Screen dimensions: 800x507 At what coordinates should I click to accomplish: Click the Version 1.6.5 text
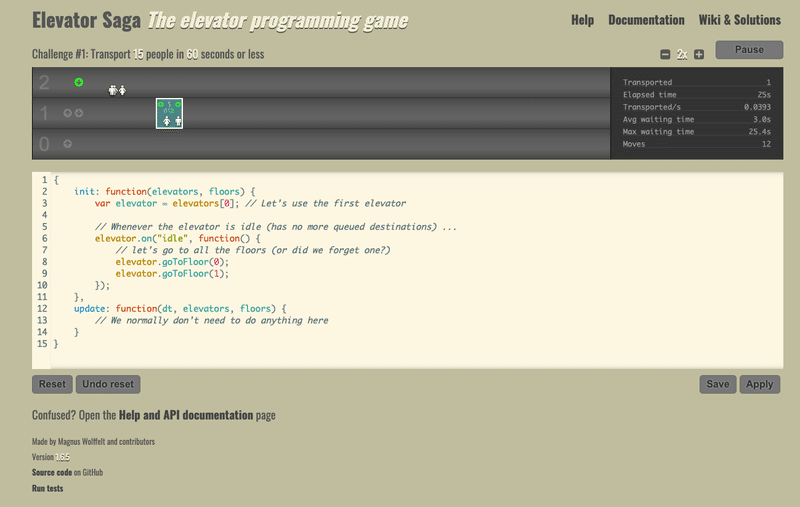51,457
